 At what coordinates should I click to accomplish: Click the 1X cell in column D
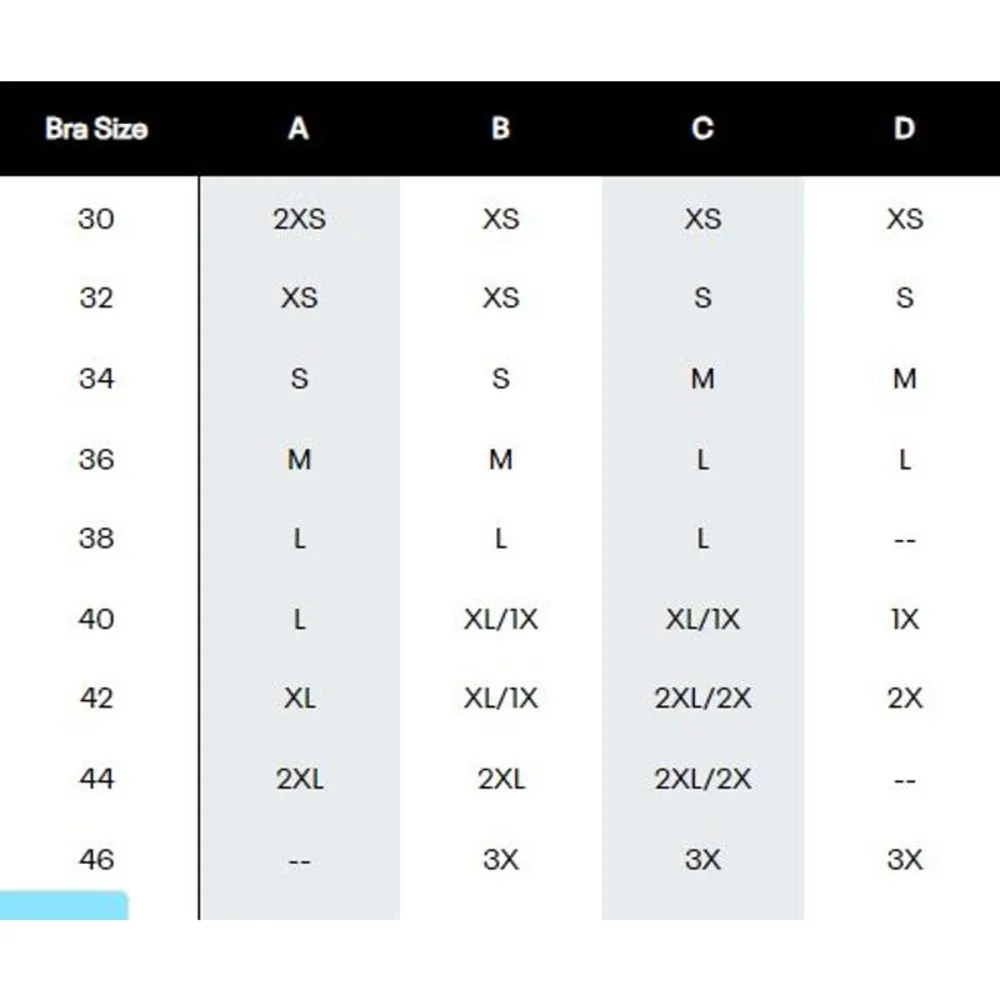(x=904, y=620)
